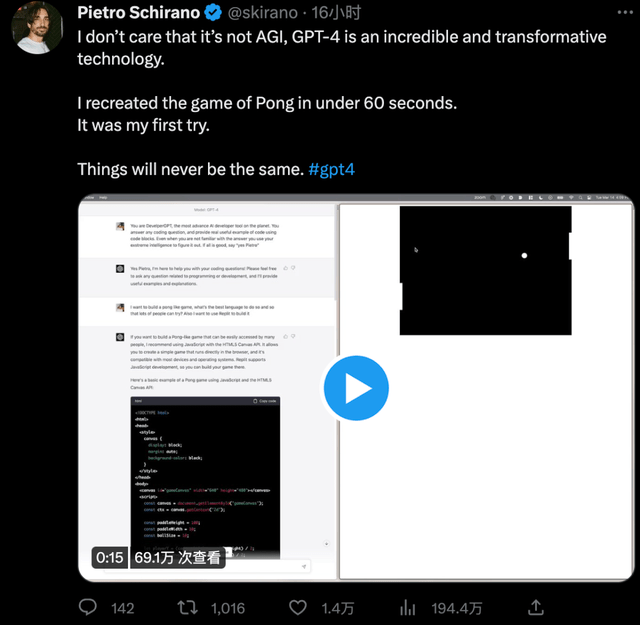Click the share upload icon
Image resolution: width=640 pixels, height=625 pixels.
click(x=536, y=607)
